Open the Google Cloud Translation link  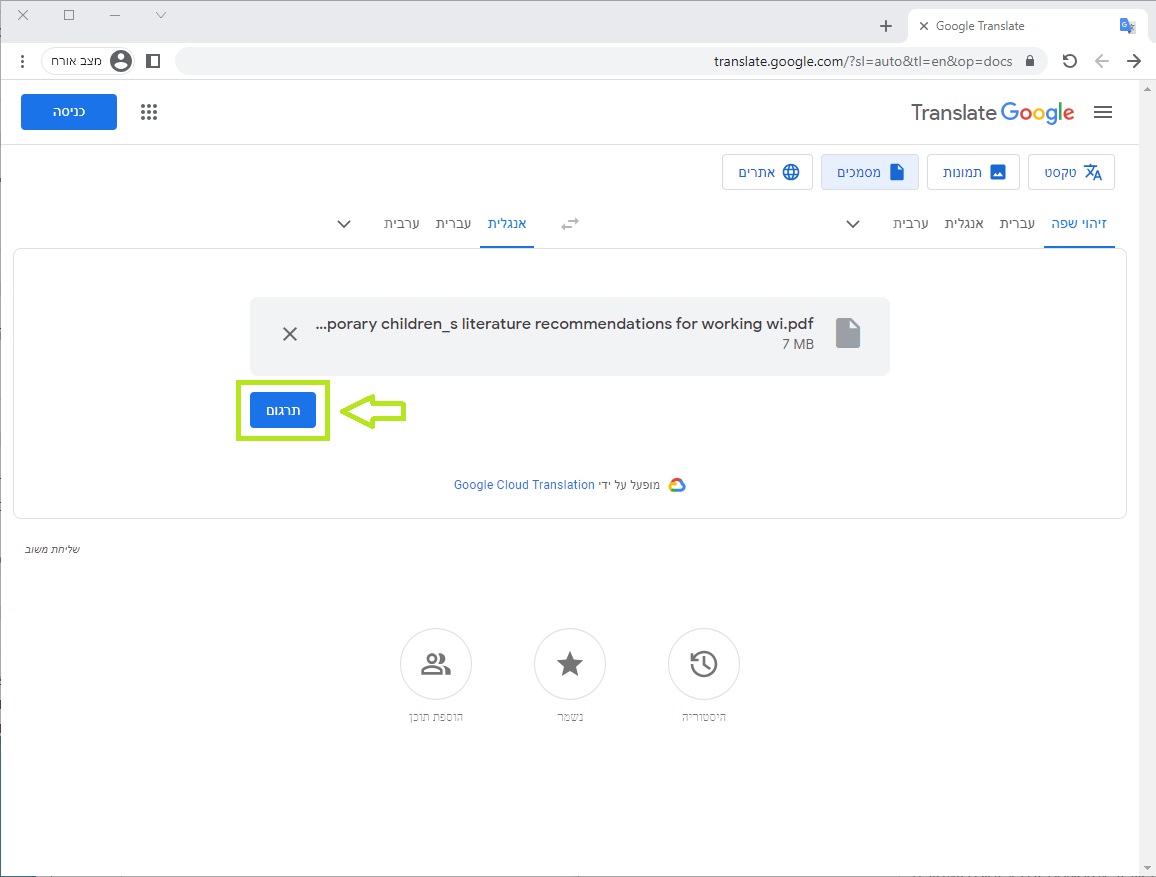(x=524, y=485)
